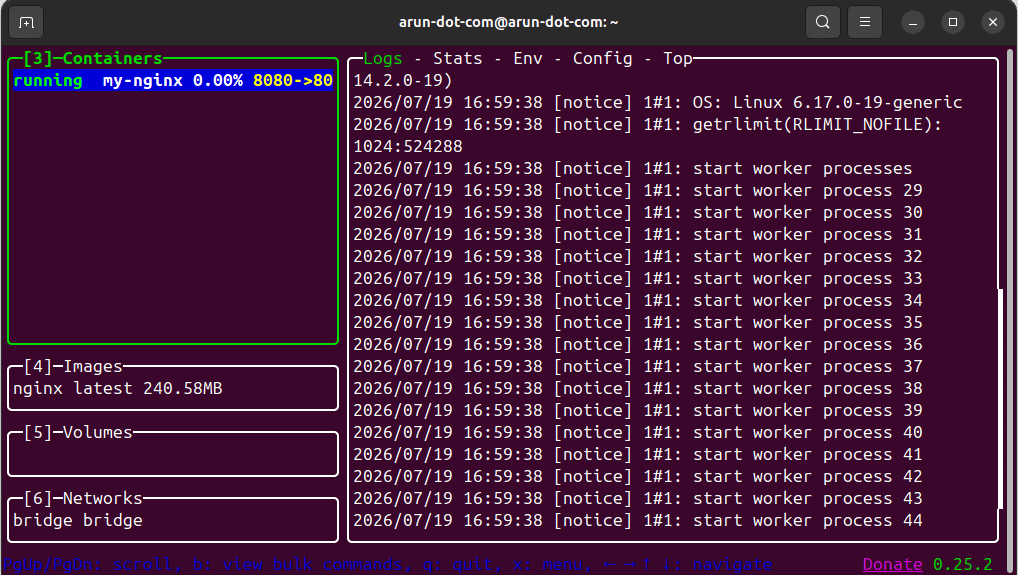This screenshot has width=1018, height=575.
Task: Open the Config tab
Action: pos(602,58)
